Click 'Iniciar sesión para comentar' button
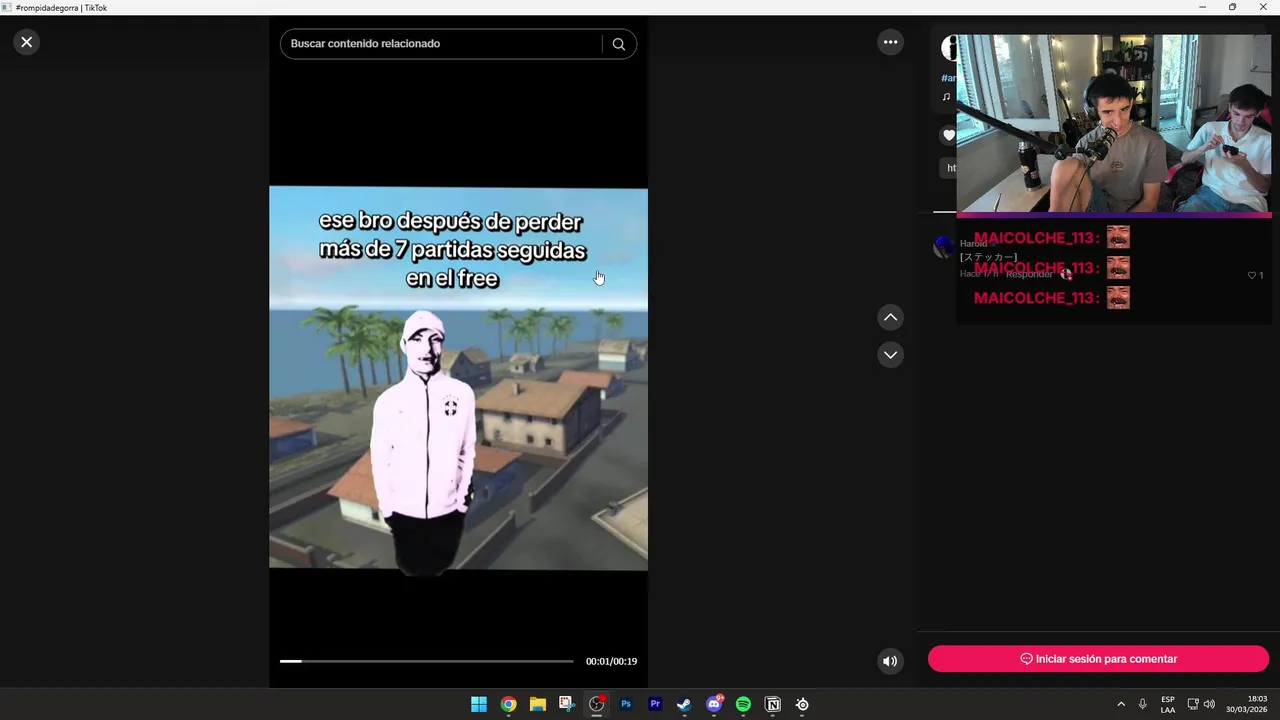This screenshot has height=720, width=1280. tap(1098, 659)
